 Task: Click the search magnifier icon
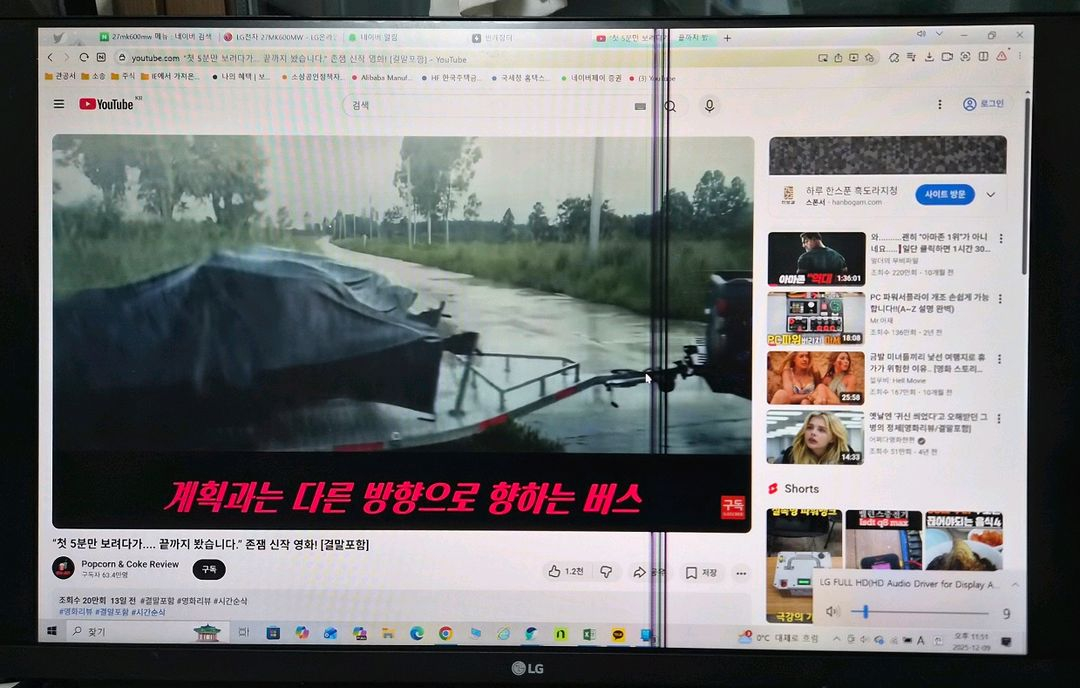tap(670, 104)
